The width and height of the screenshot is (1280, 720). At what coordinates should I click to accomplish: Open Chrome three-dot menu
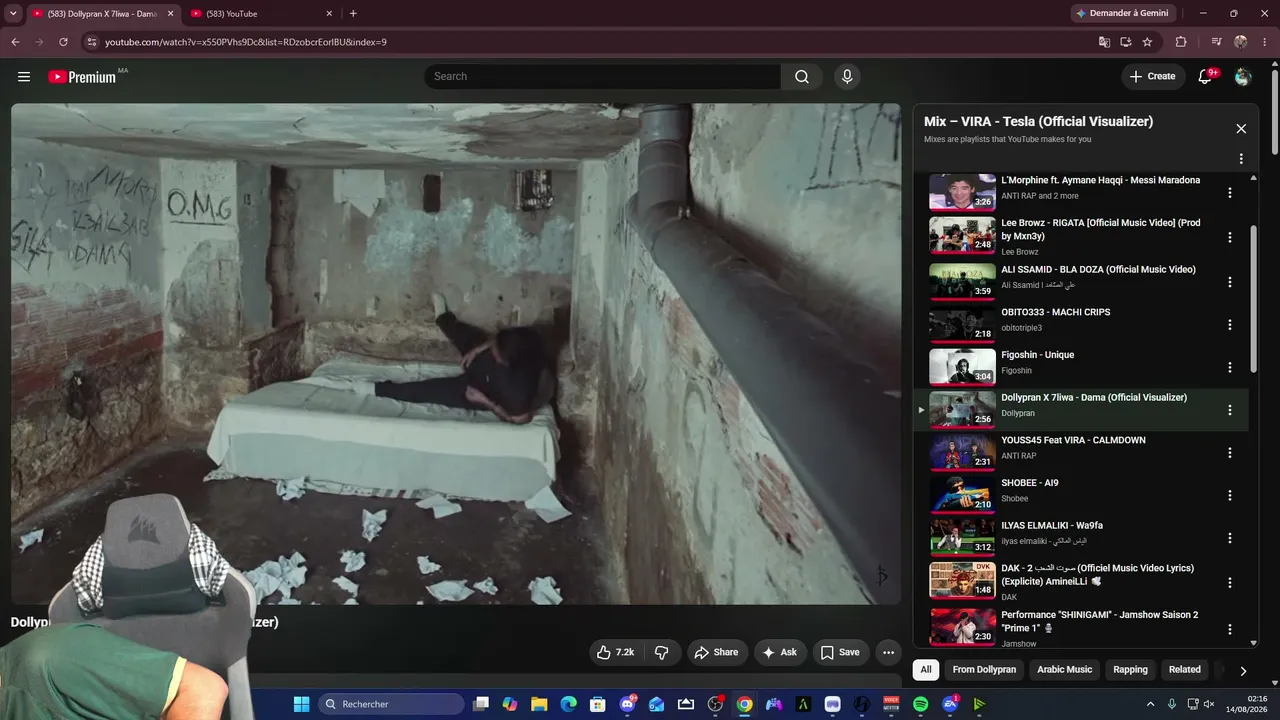tap(1264, 42)
